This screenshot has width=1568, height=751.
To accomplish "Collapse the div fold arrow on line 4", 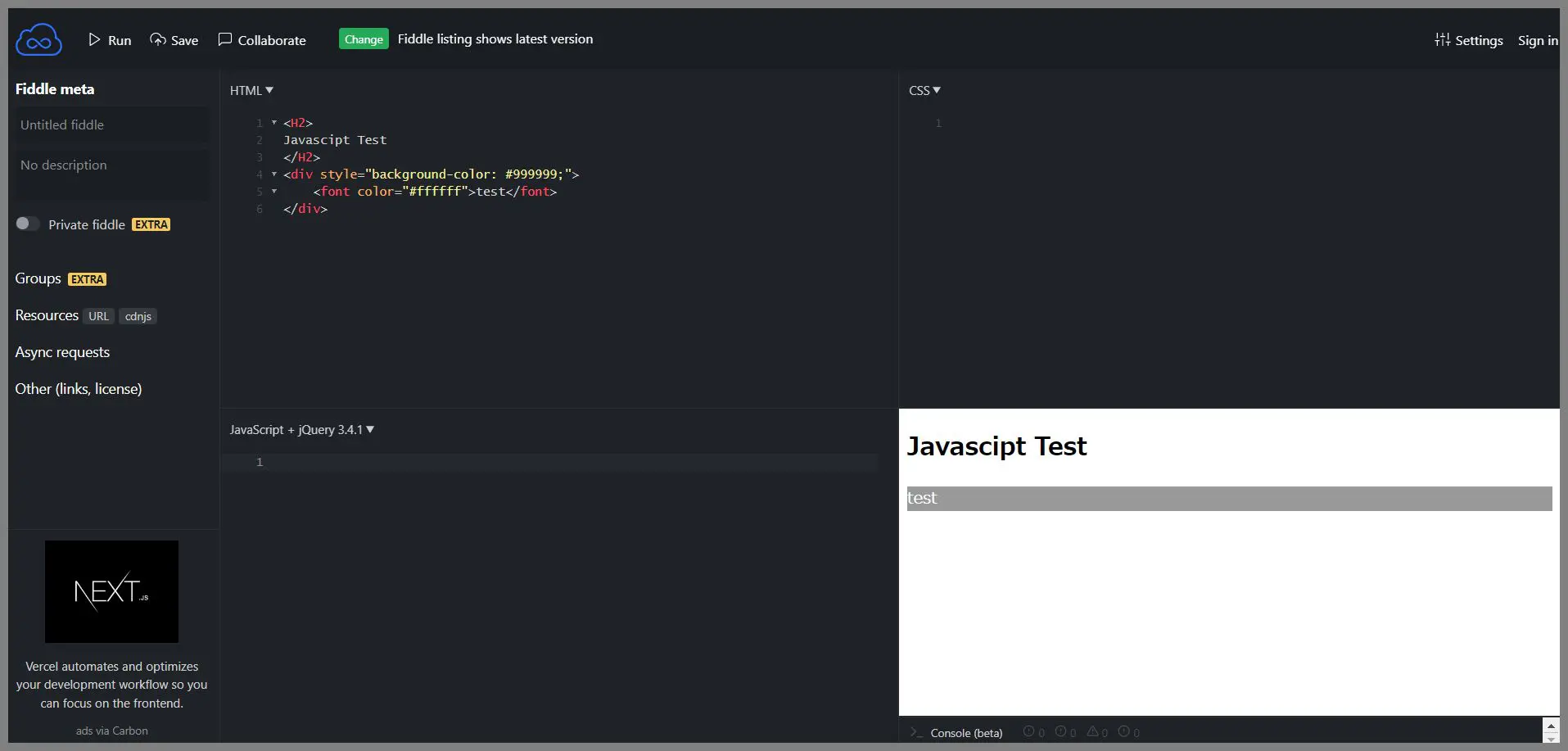I will pyautogui.click(x=274, y=174).
